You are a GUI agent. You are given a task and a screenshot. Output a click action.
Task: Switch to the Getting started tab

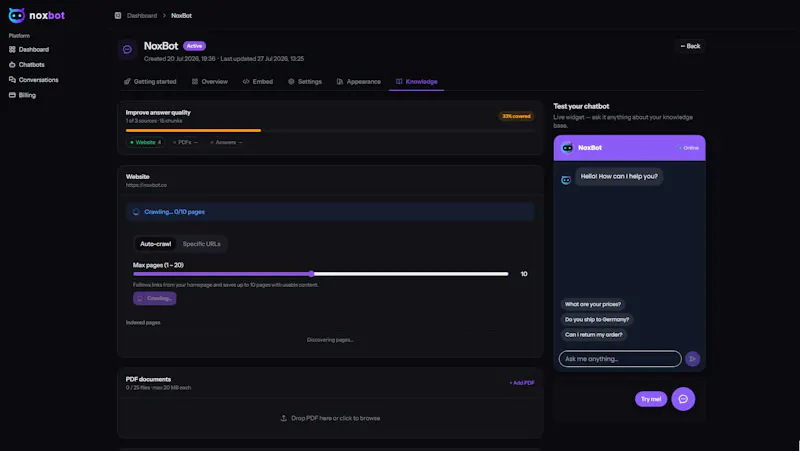150,82
